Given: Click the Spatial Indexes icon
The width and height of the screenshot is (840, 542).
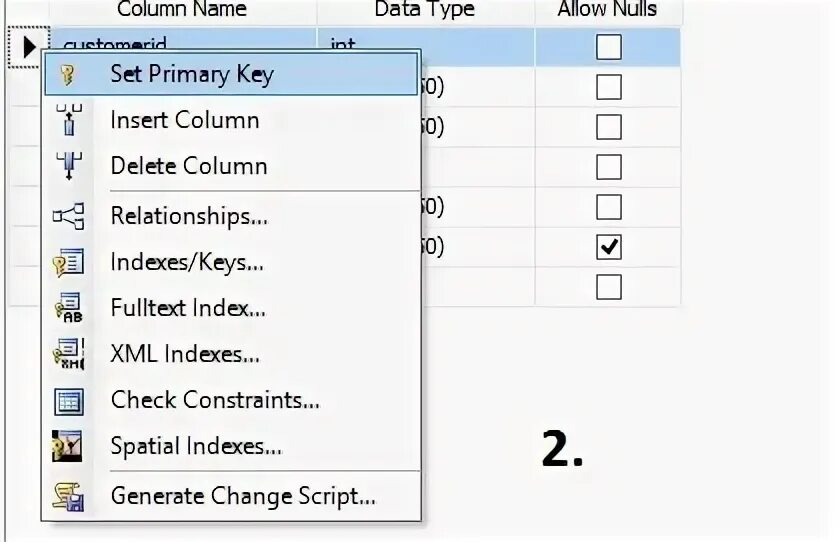Looking at the screenshot, I should (x=68, y=446).
